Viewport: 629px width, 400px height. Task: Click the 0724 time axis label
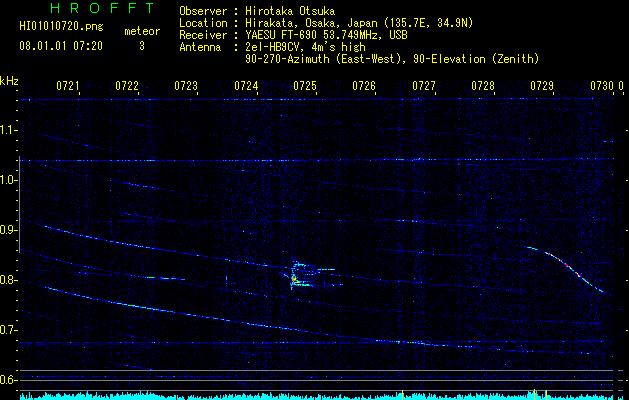click(x=246, y=85)
